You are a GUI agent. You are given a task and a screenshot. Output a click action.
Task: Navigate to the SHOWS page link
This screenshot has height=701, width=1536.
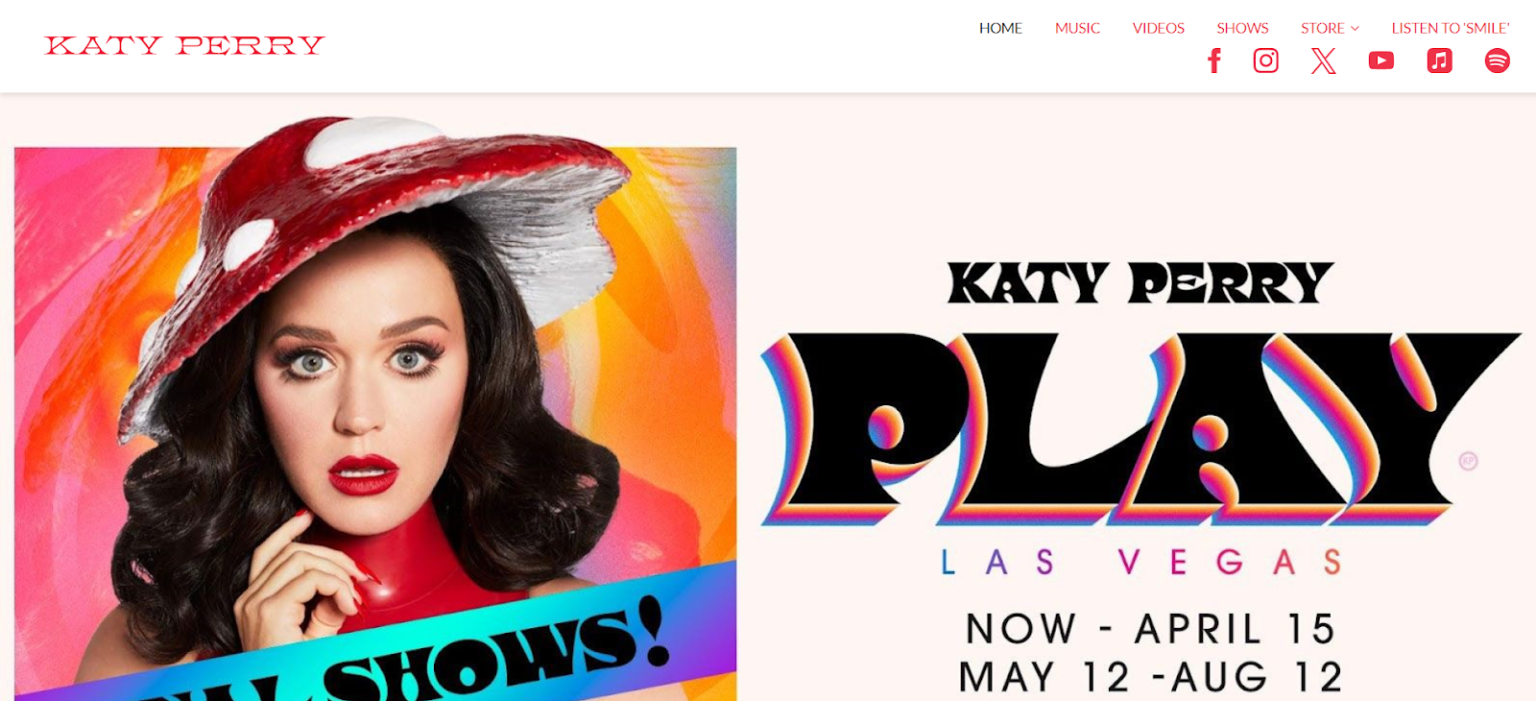coord(1242,28)
